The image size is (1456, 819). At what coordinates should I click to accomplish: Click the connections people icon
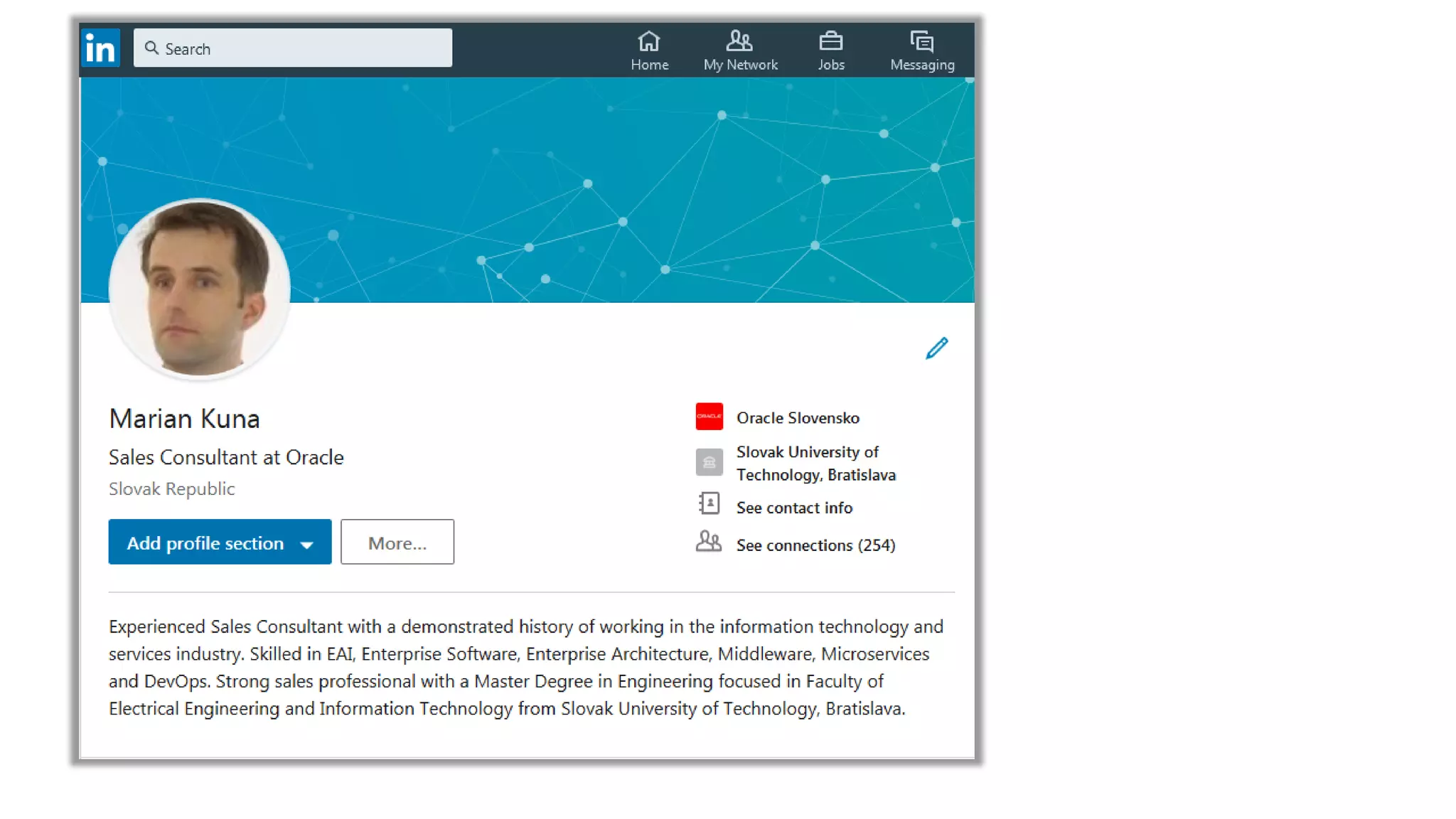click(x=708, y=542)
